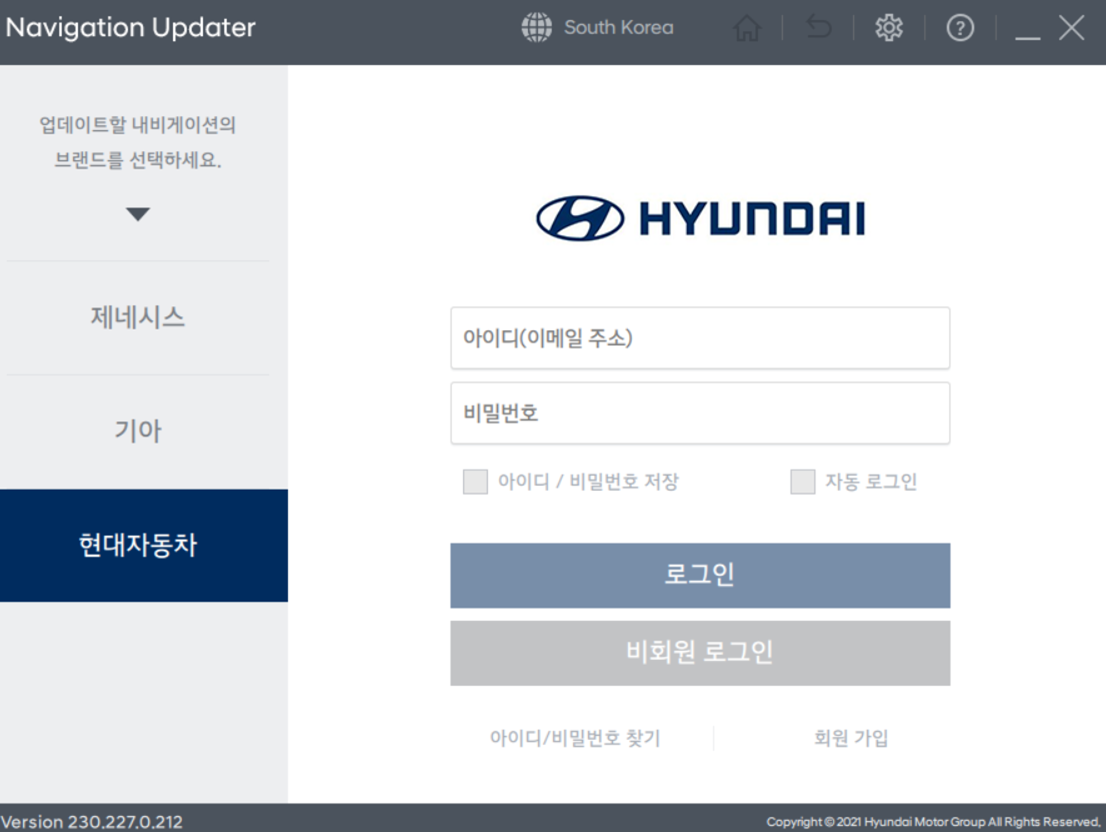This screenshot has height=832, width=1106.
Task: Open the South Korea region selector
Action: 618,27
